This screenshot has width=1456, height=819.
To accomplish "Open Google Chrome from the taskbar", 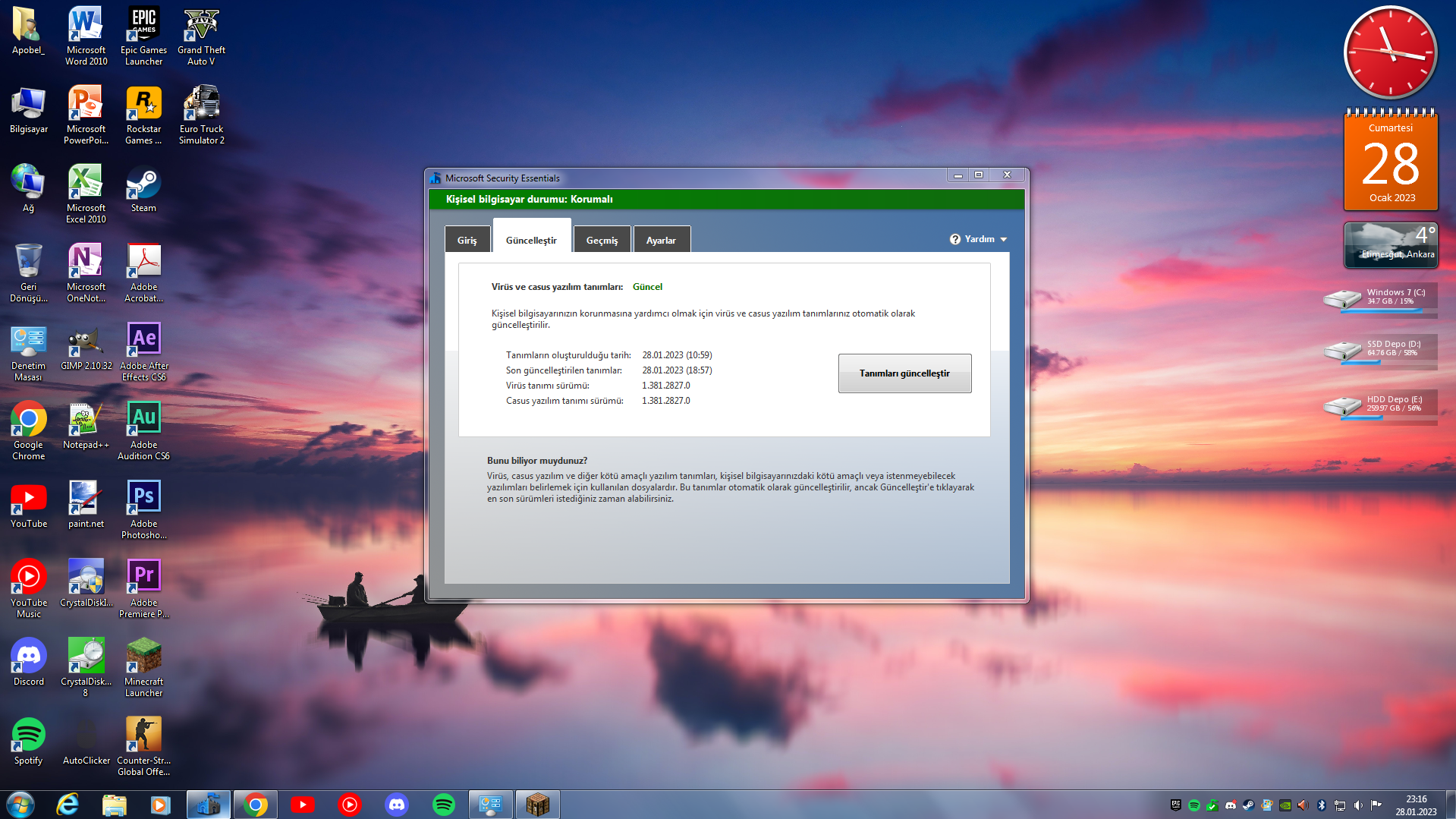I will pyautogui.click(x=256, y=805).
